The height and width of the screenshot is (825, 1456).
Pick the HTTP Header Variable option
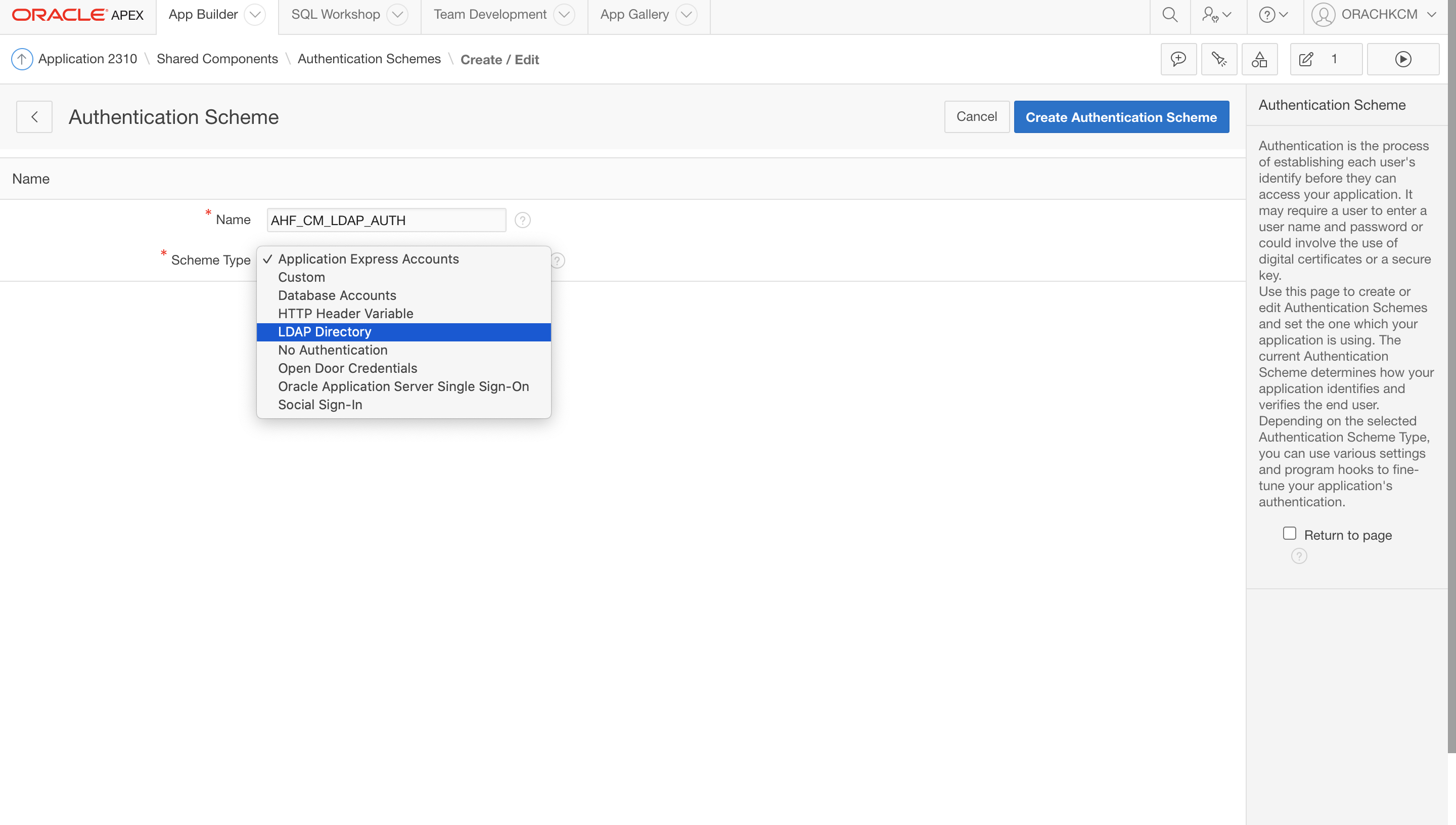coord(345,313)
